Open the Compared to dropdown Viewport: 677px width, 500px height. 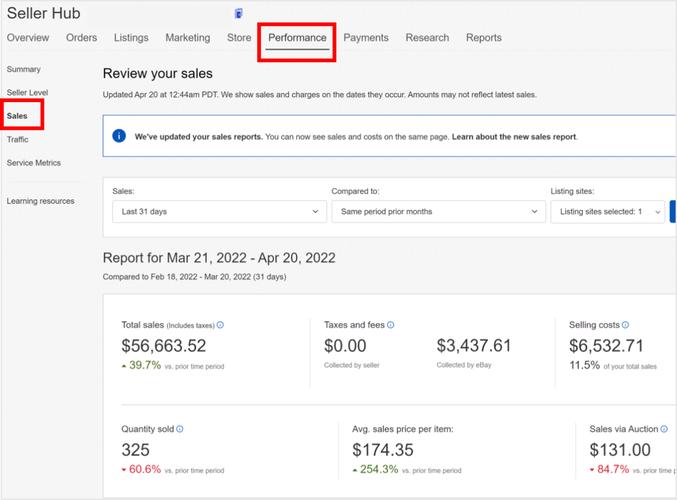(x=439, y=212)
